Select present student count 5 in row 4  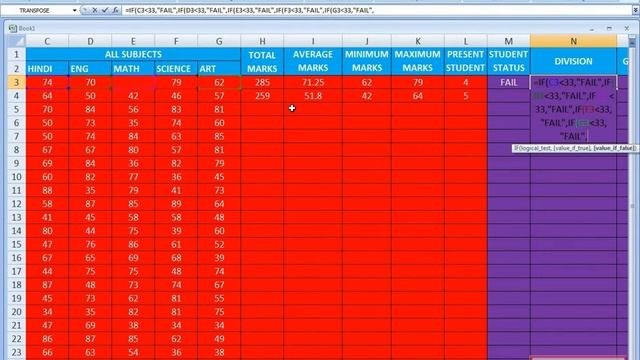click(x=466, y=96)
